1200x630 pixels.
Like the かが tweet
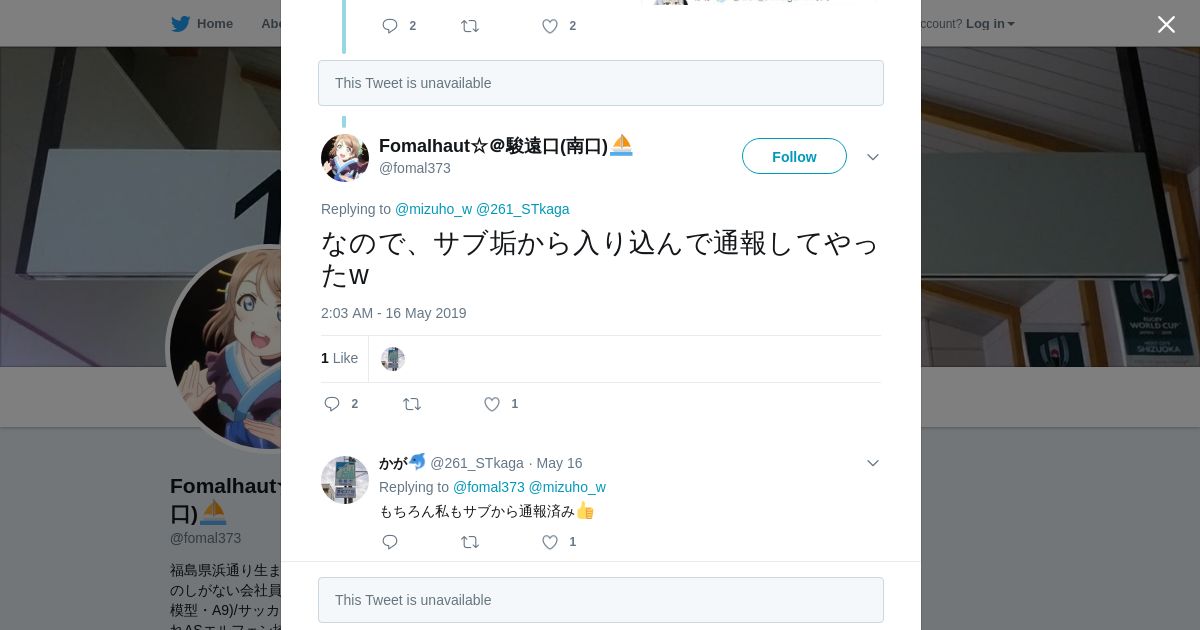pyautogui.click(x=550, y=542)
